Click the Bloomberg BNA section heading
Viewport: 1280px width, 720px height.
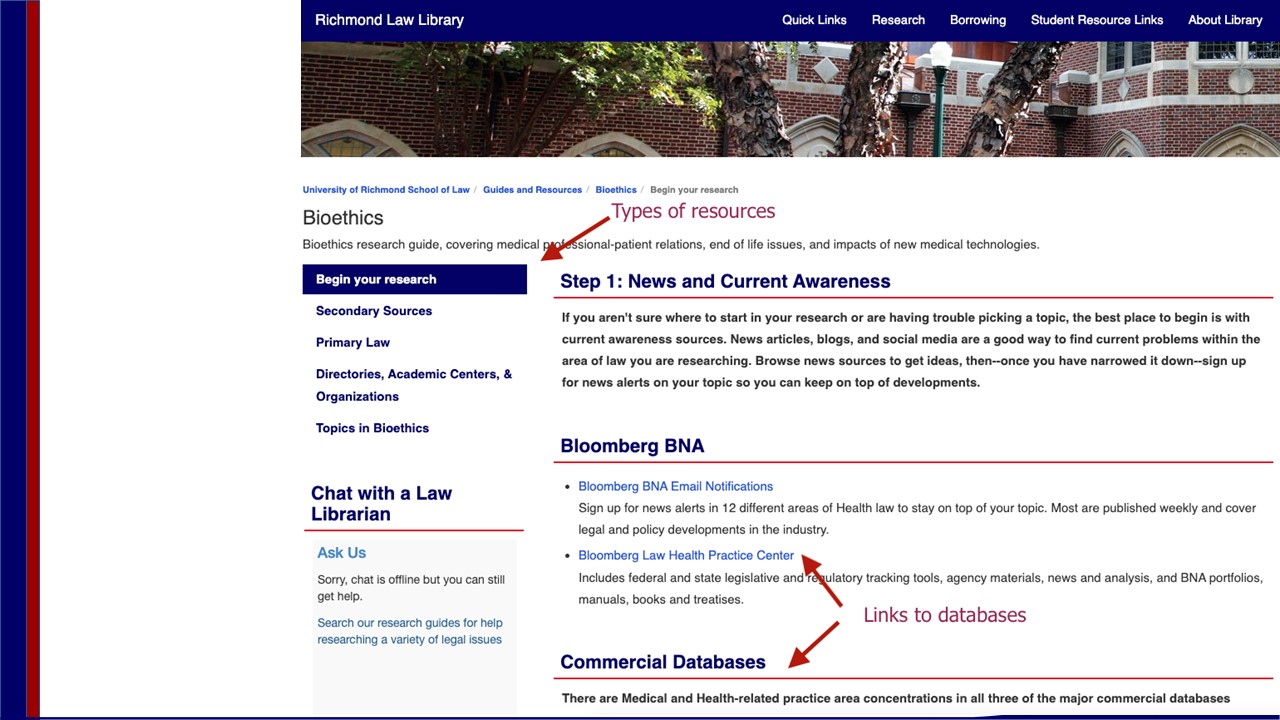[x=632, y=446]
